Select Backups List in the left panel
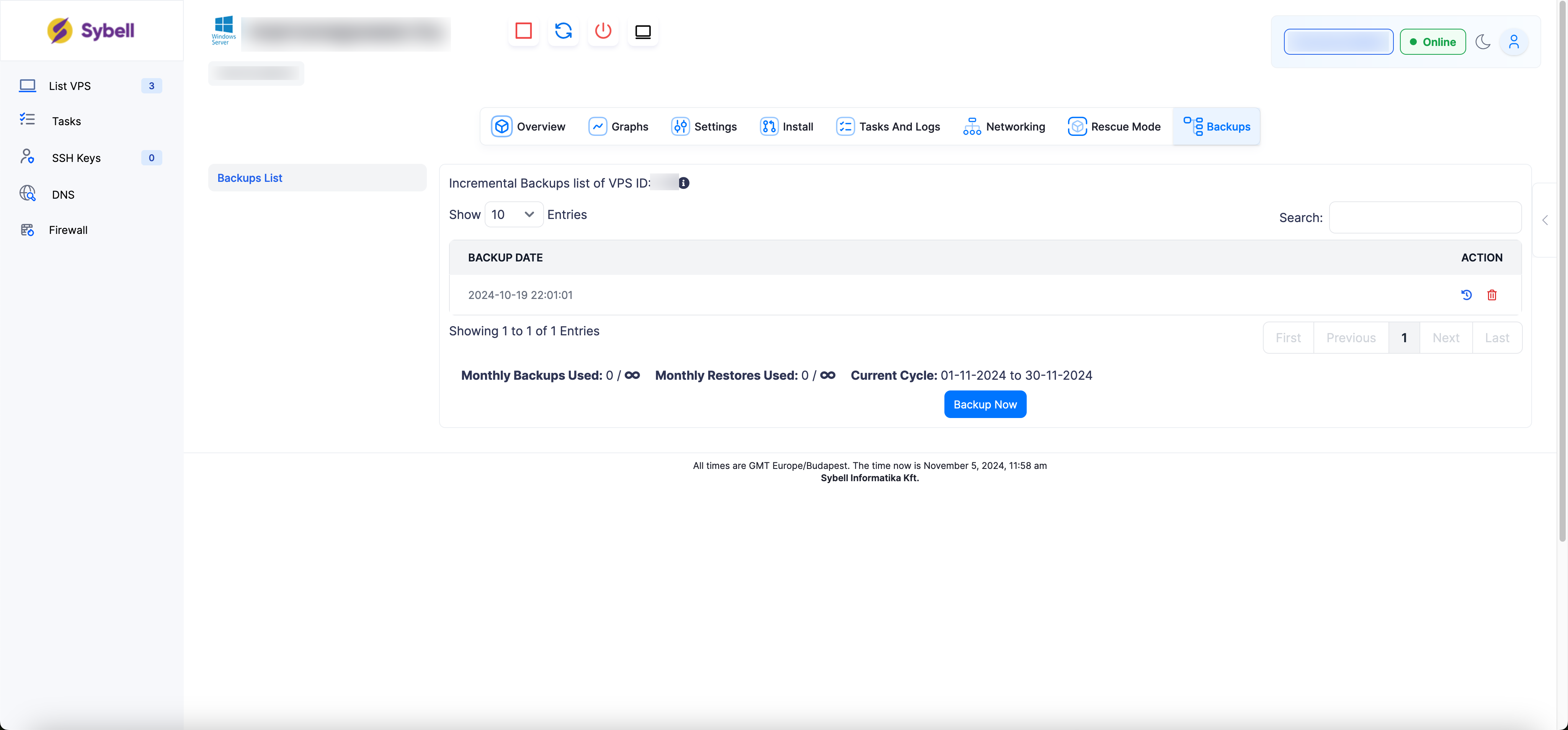1568x730 pixels. pyautogui.click(x=250, y=178)
